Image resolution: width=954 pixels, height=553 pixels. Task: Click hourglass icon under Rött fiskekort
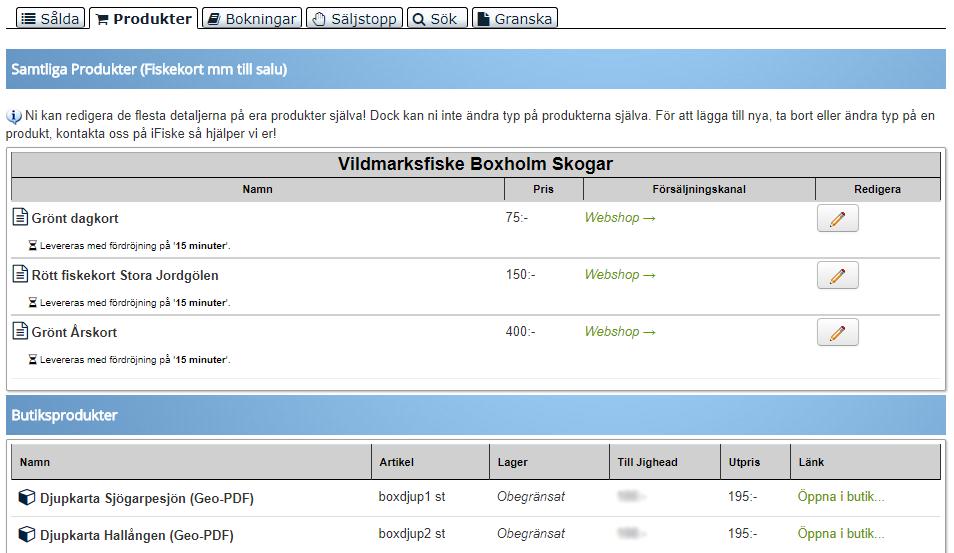(33, 302)
